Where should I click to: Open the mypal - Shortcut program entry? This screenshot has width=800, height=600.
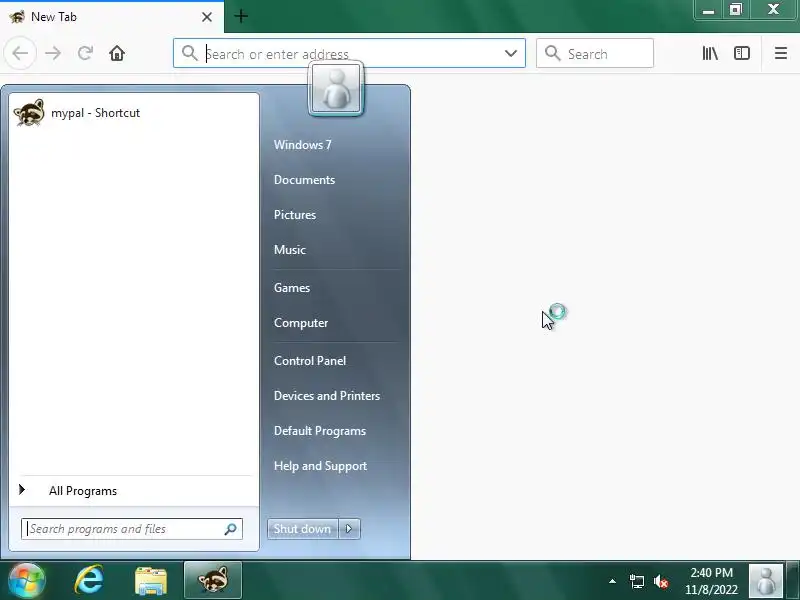point(134,113)
